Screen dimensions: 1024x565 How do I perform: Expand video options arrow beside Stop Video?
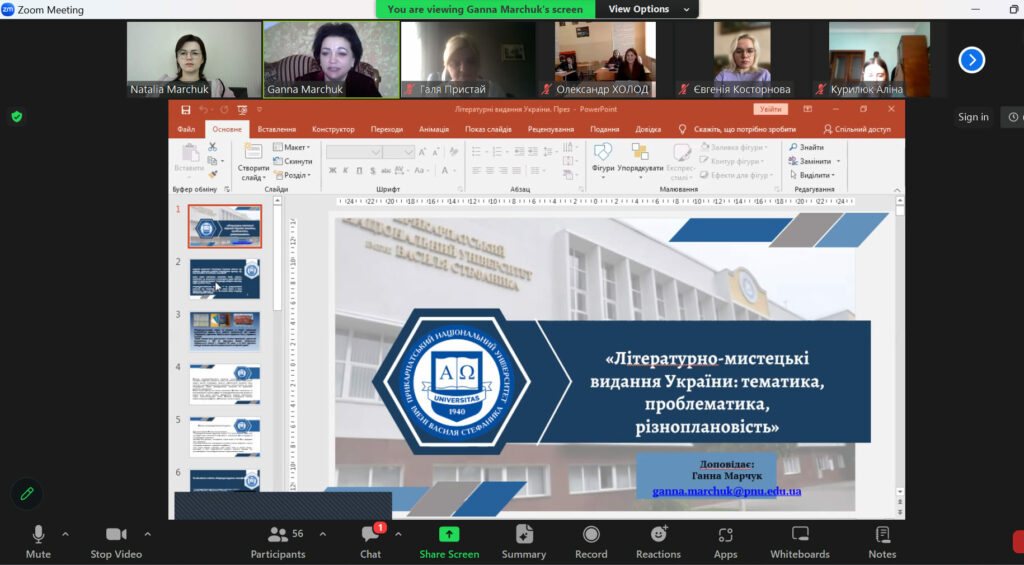(x=148, y=534)
